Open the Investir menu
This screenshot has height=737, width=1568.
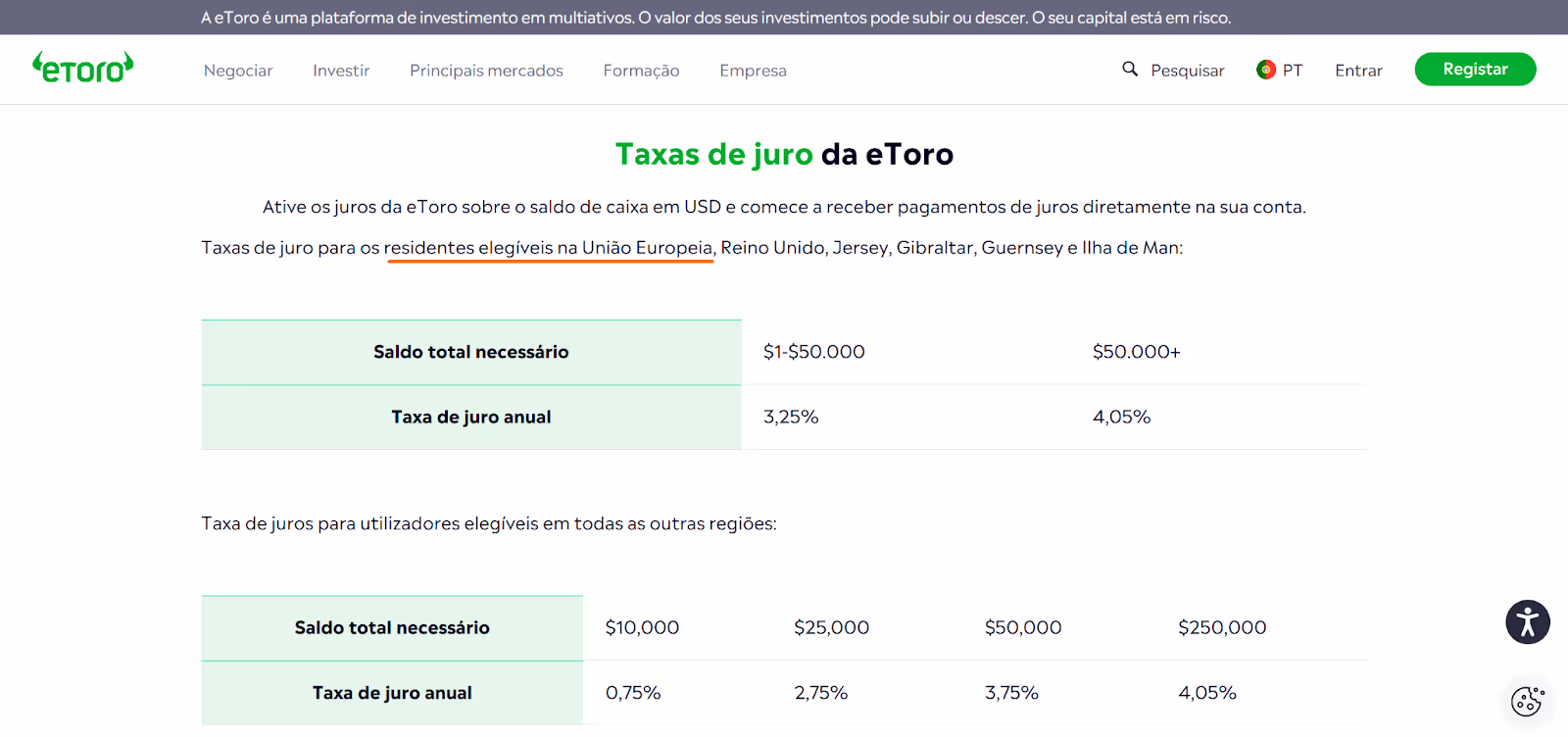pyautogui.click(x=341, y=71)
